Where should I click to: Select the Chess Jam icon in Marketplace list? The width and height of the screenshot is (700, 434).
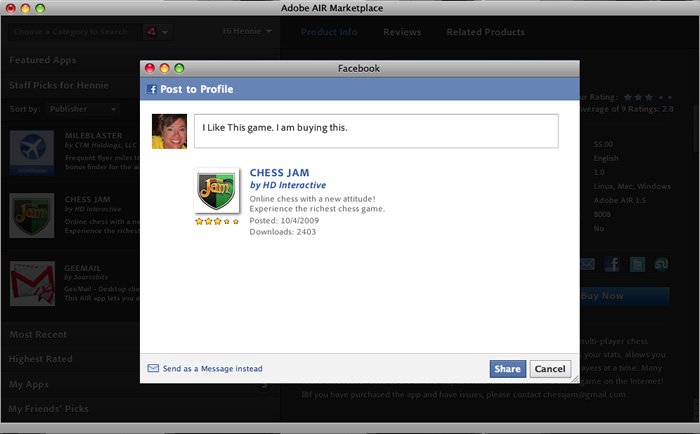32,215
